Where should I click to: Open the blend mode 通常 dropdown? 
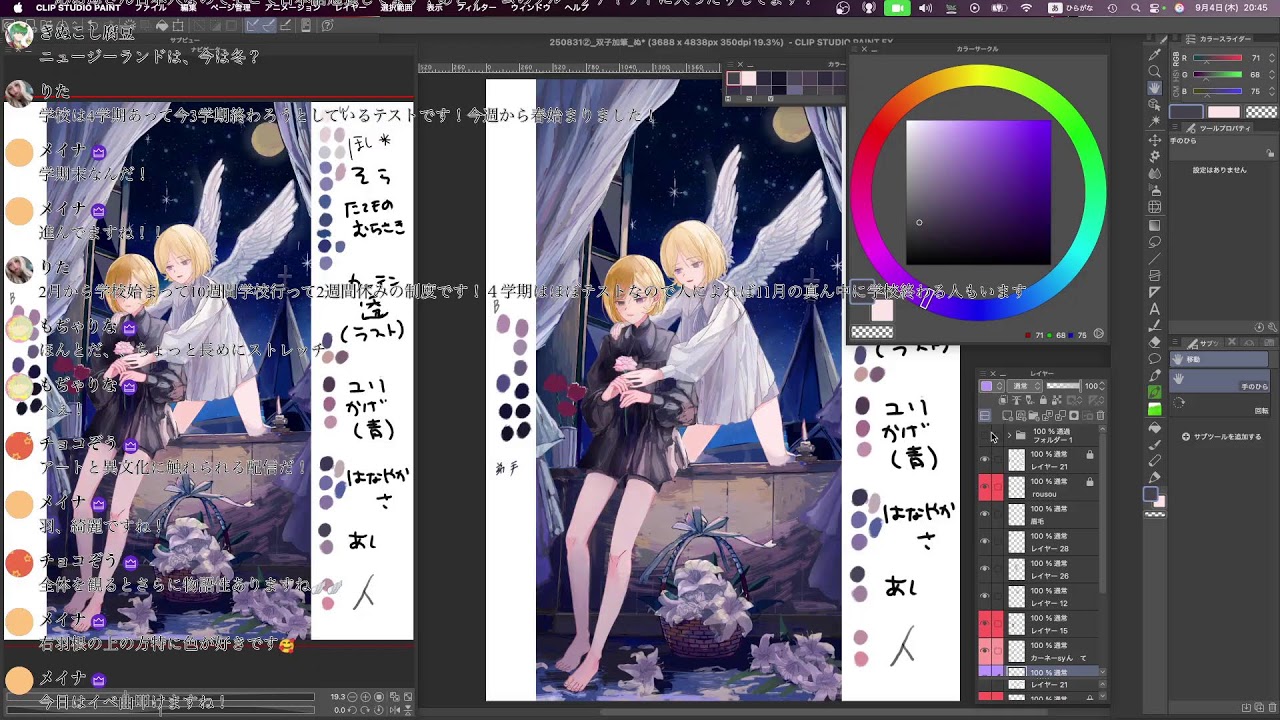(x=1025, y=386)
